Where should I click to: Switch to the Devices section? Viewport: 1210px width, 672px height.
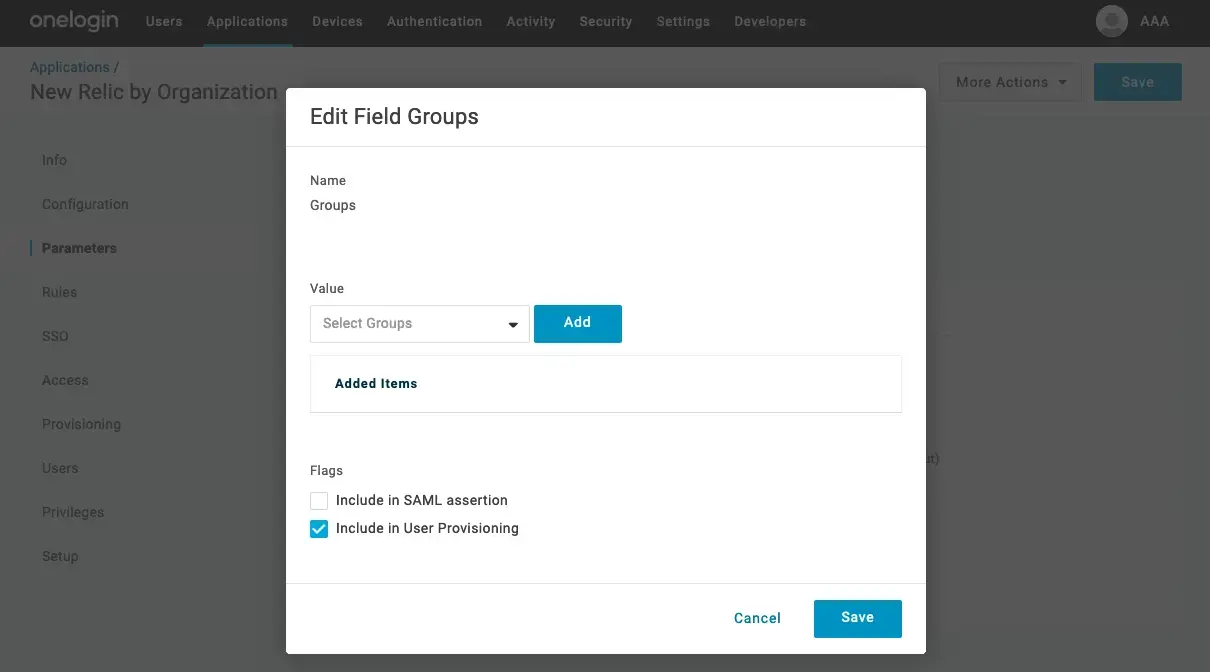click(337, 21)
